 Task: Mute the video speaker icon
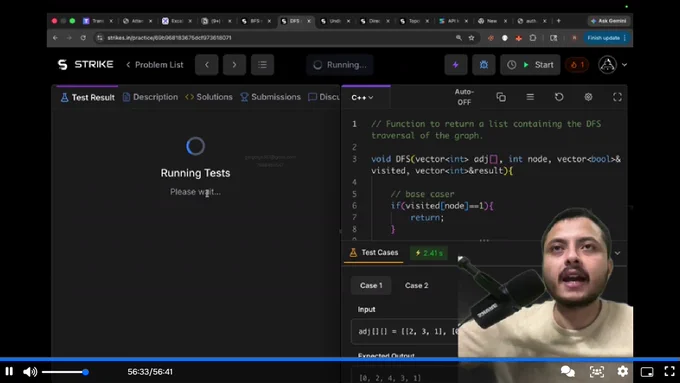click(x=29, y=372)
